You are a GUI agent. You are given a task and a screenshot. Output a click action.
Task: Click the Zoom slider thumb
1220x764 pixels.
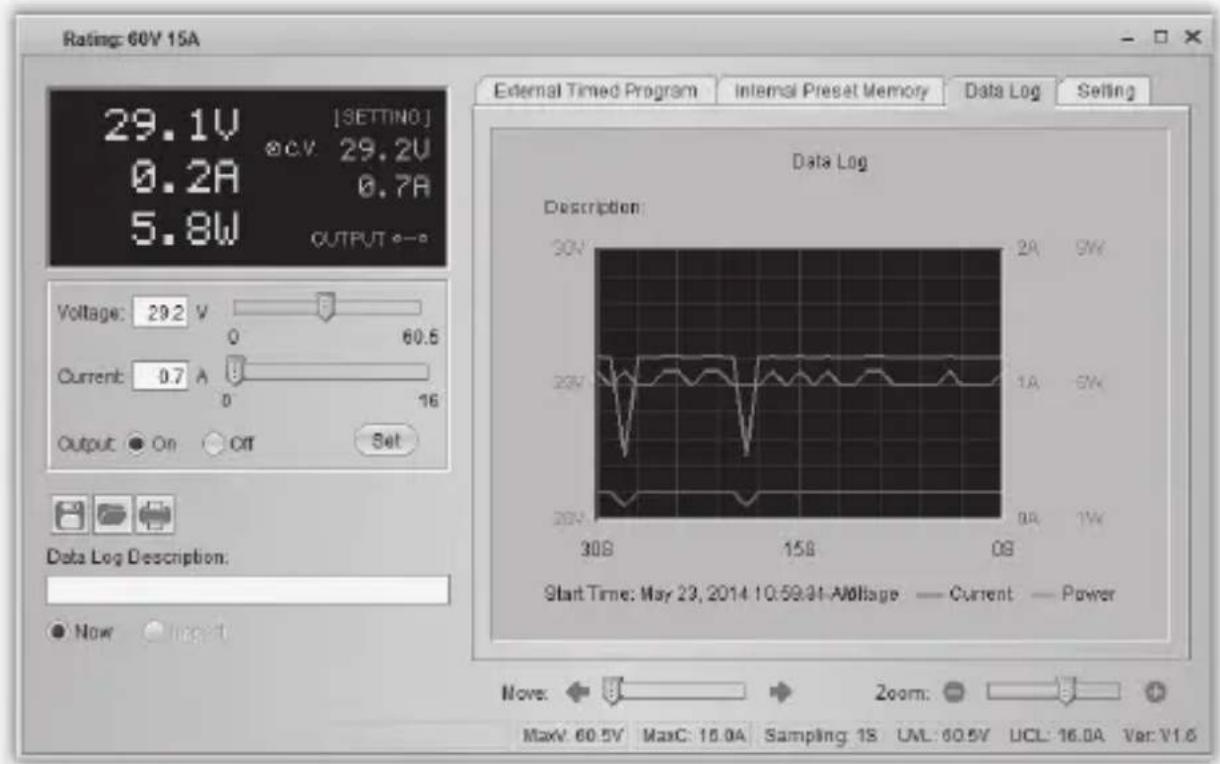tap(1067, 691)
